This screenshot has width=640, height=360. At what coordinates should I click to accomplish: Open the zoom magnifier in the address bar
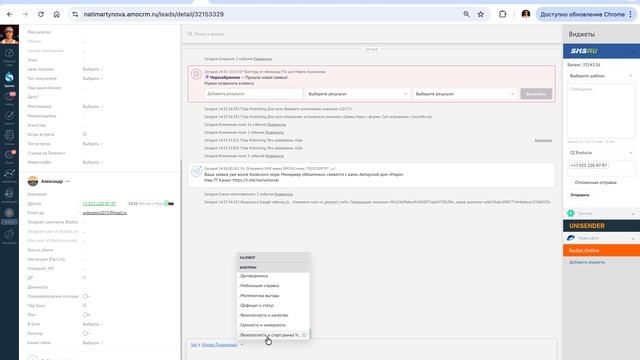pos(466,14)
